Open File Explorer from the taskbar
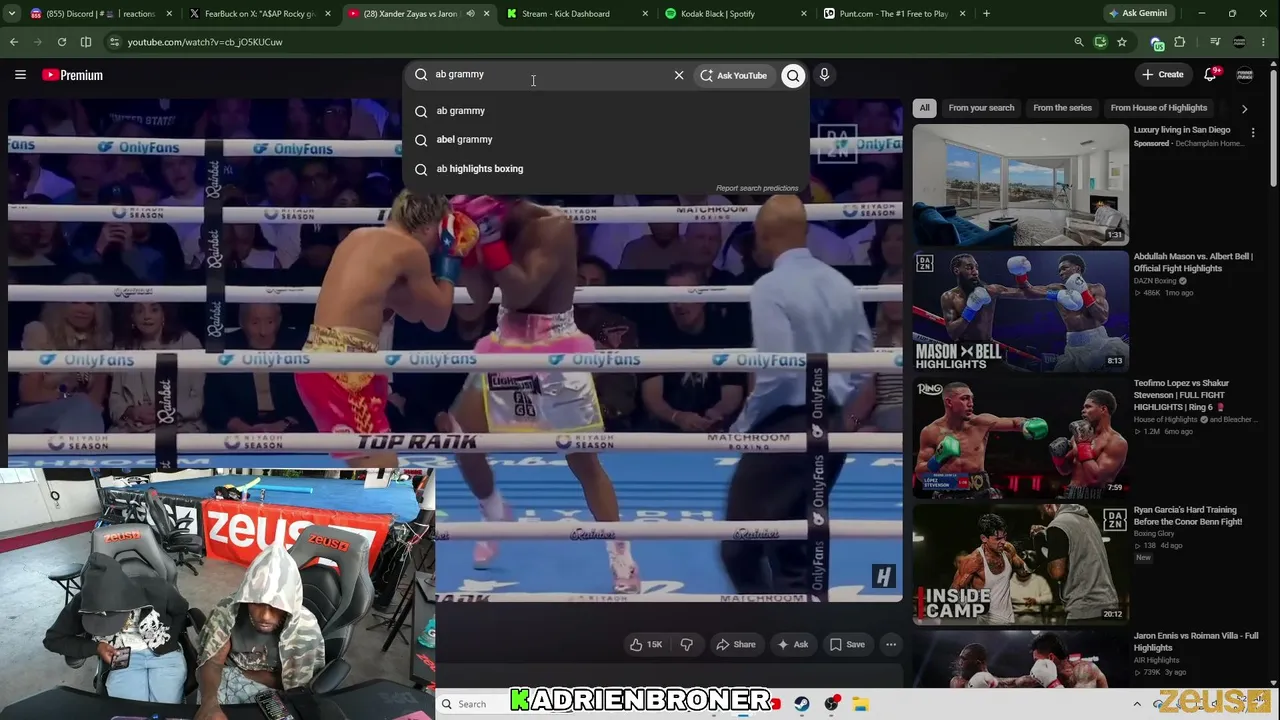Viewport: 1280px width, 720px height. point(860,704)
